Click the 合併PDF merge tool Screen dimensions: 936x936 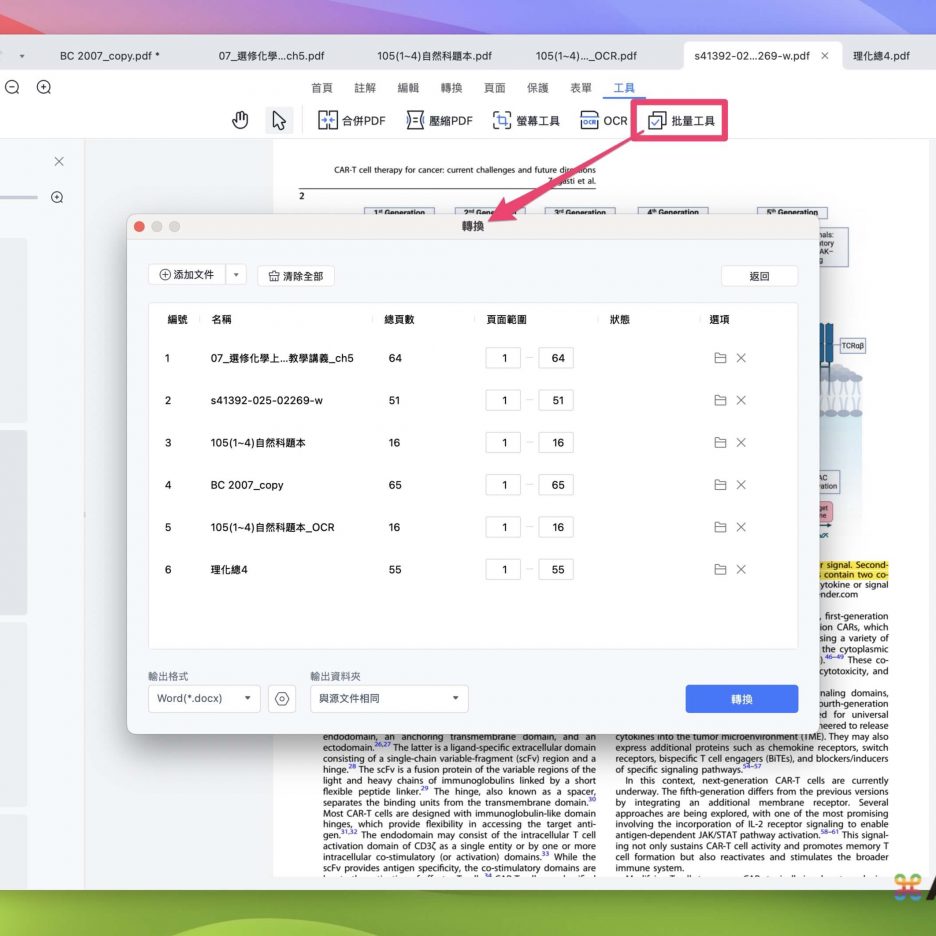click(x=351, y=121)
